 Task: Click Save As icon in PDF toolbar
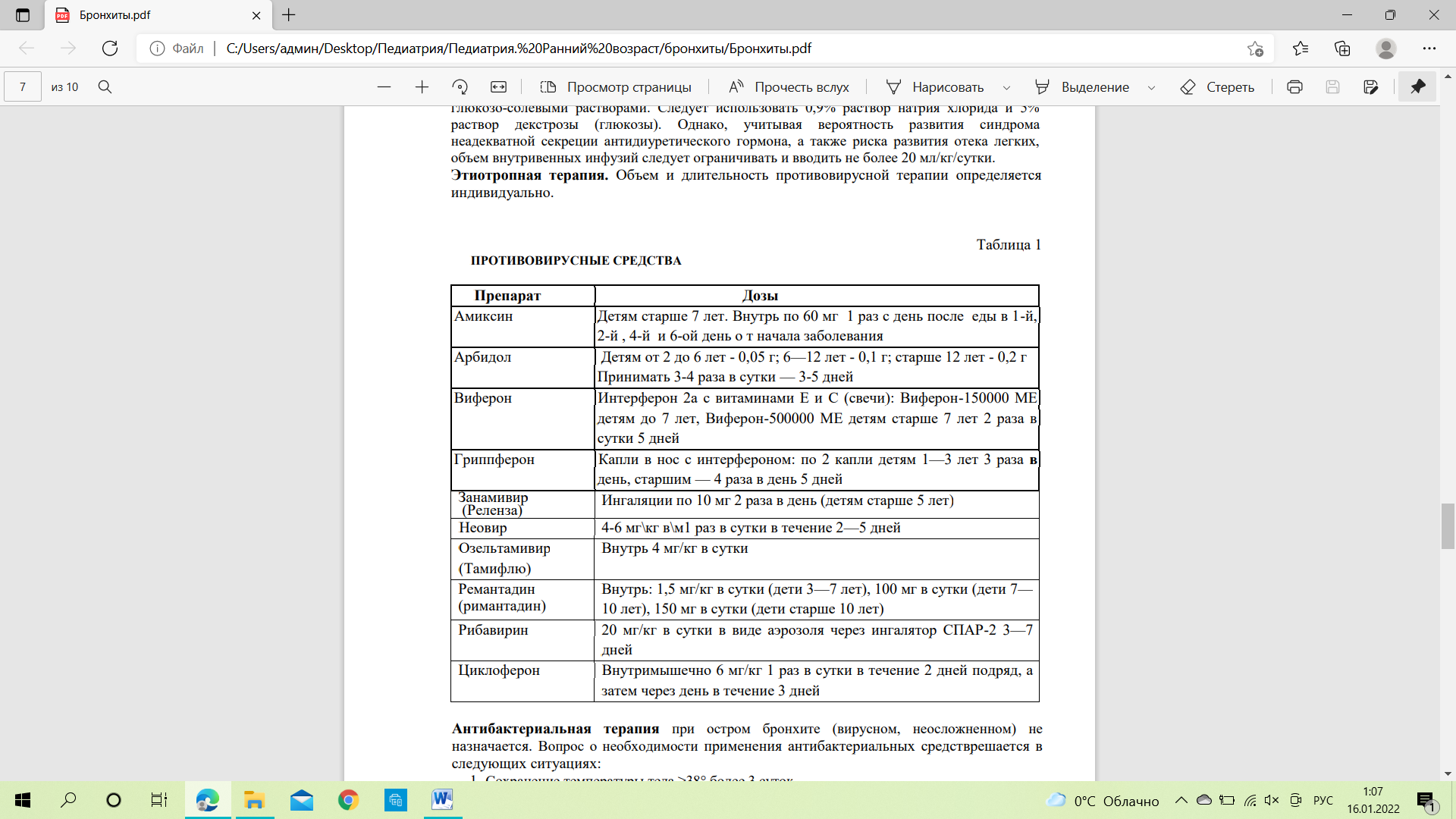(x=1370, y=87)
